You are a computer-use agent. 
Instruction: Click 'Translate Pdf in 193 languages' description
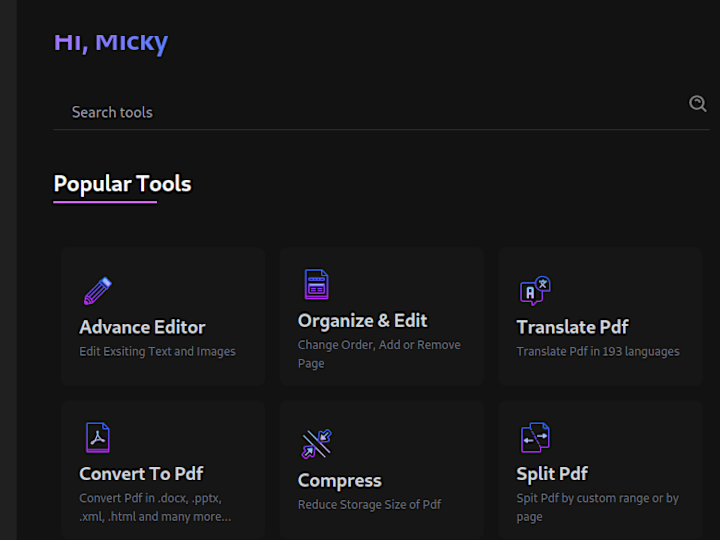(x=598, y=351)
